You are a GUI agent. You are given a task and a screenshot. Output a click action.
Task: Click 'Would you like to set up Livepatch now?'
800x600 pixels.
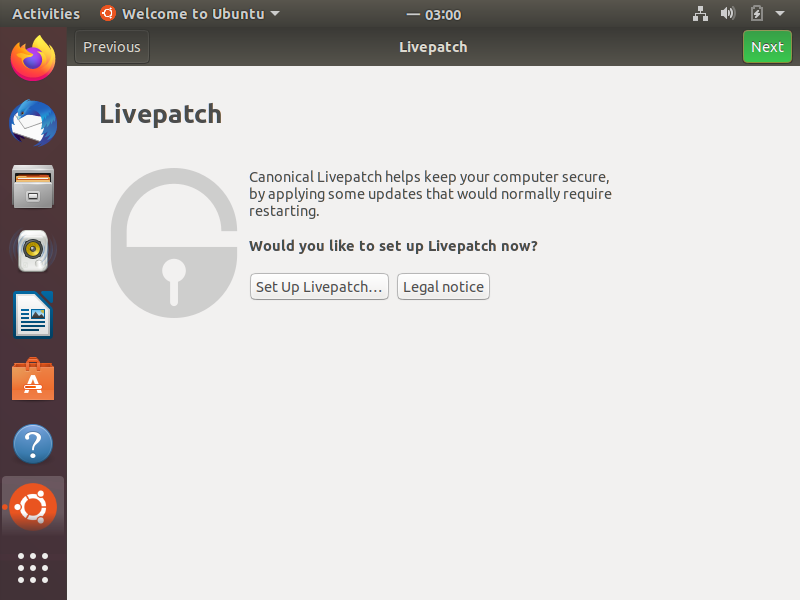click(393, 246)
